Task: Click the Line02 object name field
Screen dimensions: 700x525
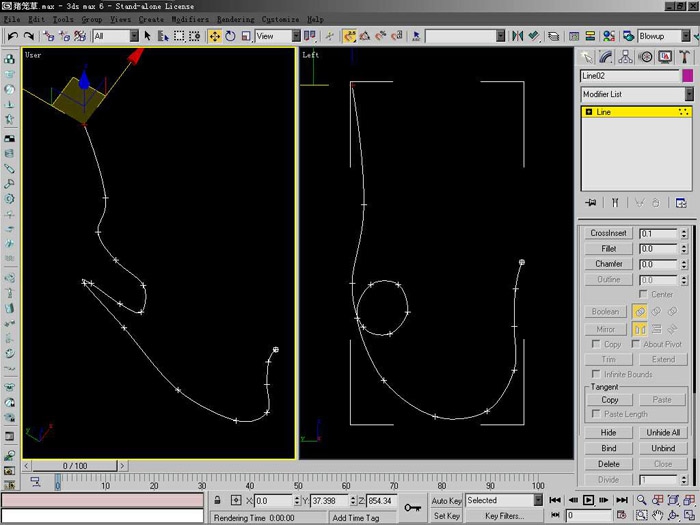Action: pyautogui.click(x=629, y=75)
